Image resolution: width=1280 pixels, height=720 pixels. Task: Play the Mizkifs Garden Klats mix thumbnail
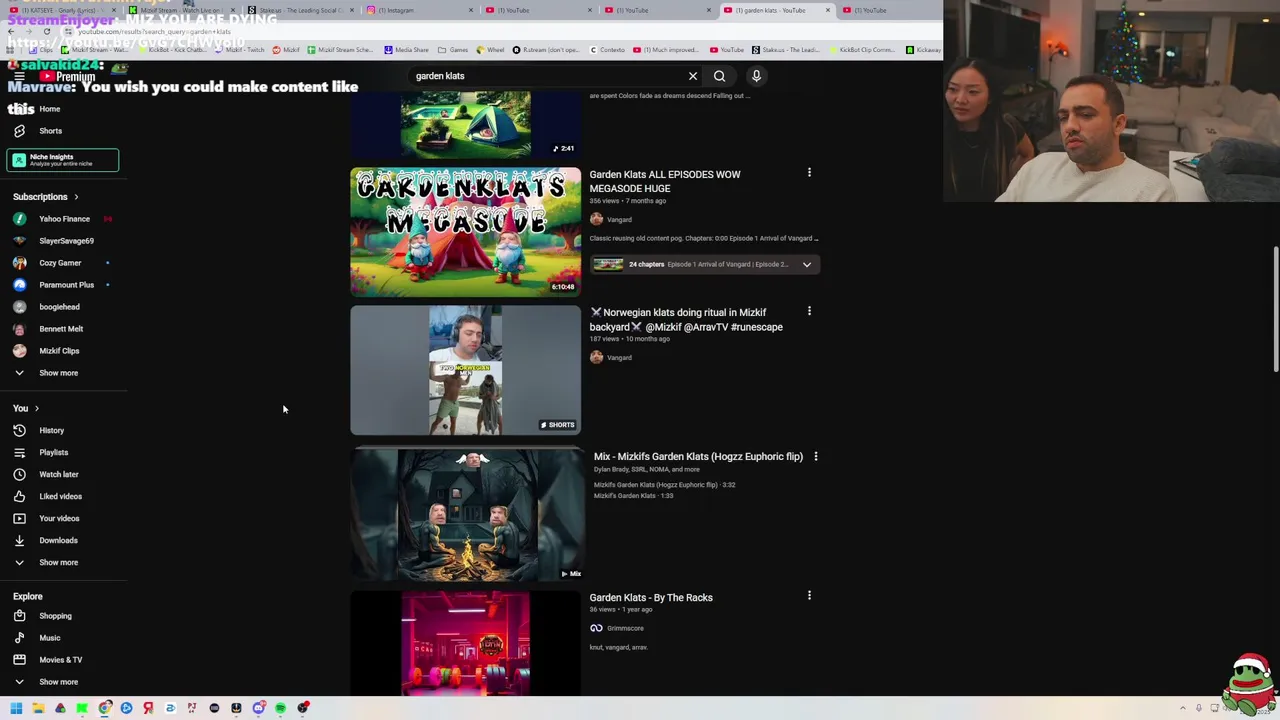coord(465,514)
